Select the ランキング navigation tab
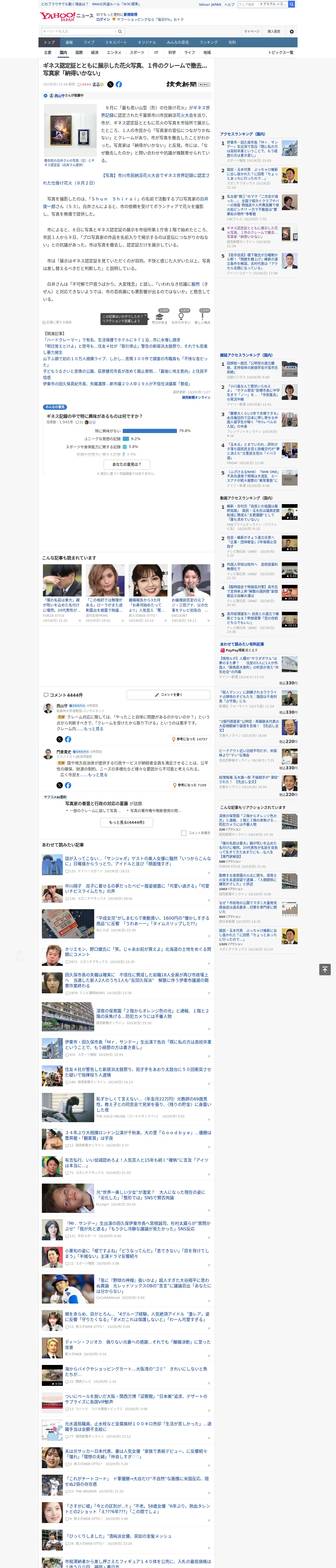Screen dimensions: 336x1568 pos(209,43)
